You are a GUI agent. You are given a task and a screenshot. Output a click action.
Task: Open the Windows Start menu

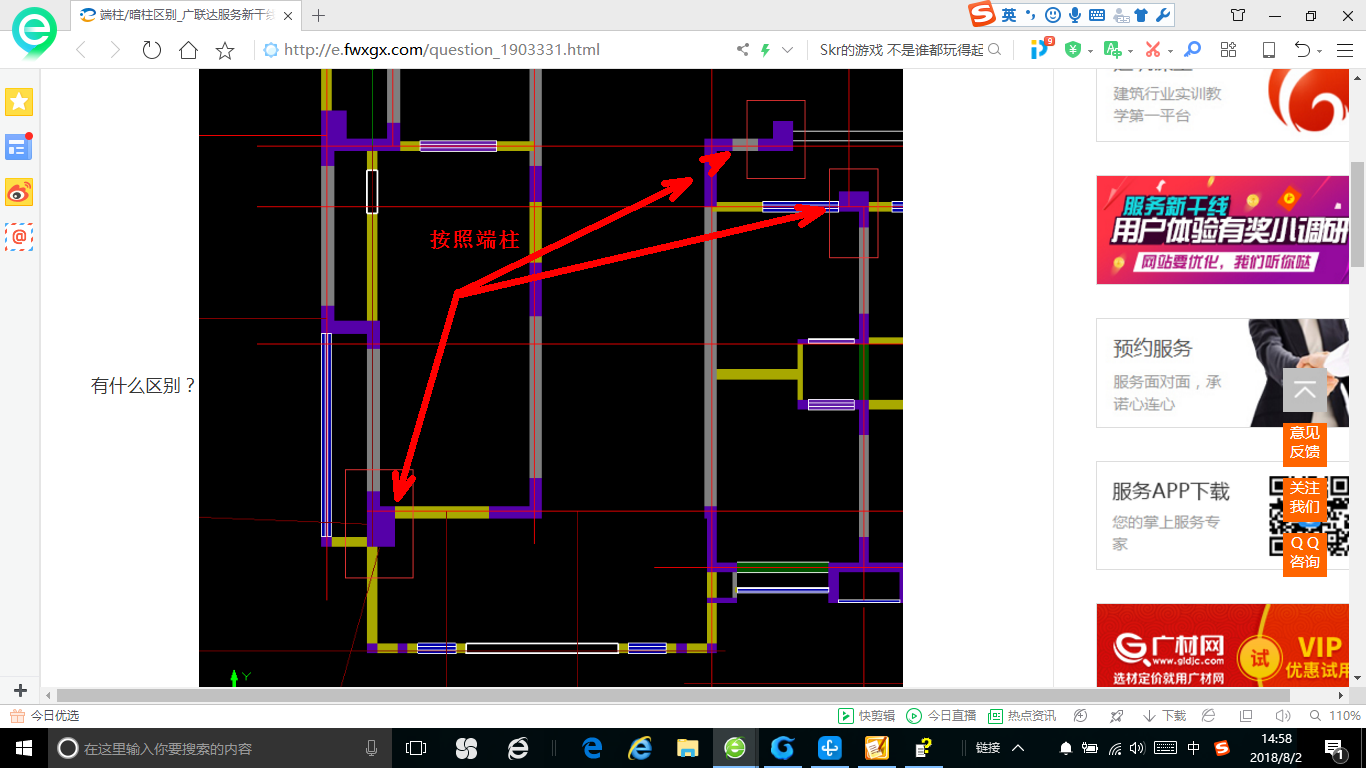[x=23, y=748]
